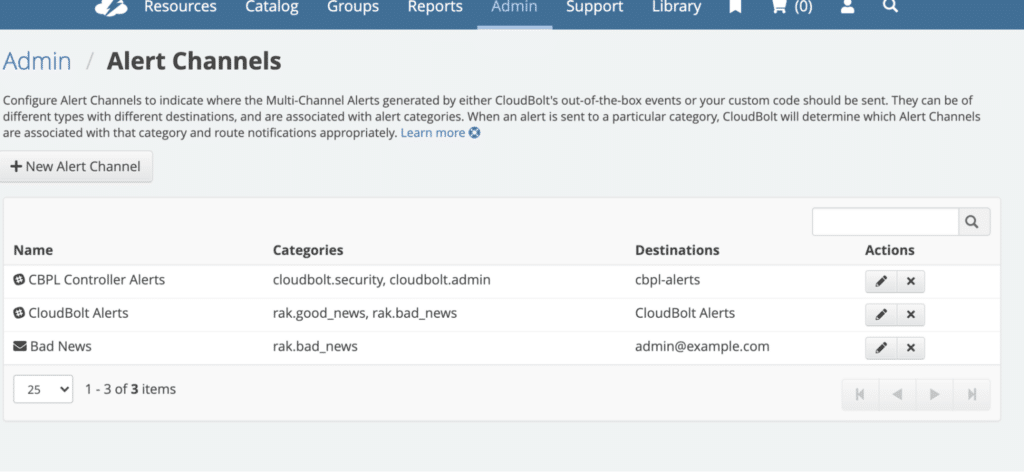1024x472 pixels.
Task: Open the Resources menu
Action: click(x=180, y=7)
